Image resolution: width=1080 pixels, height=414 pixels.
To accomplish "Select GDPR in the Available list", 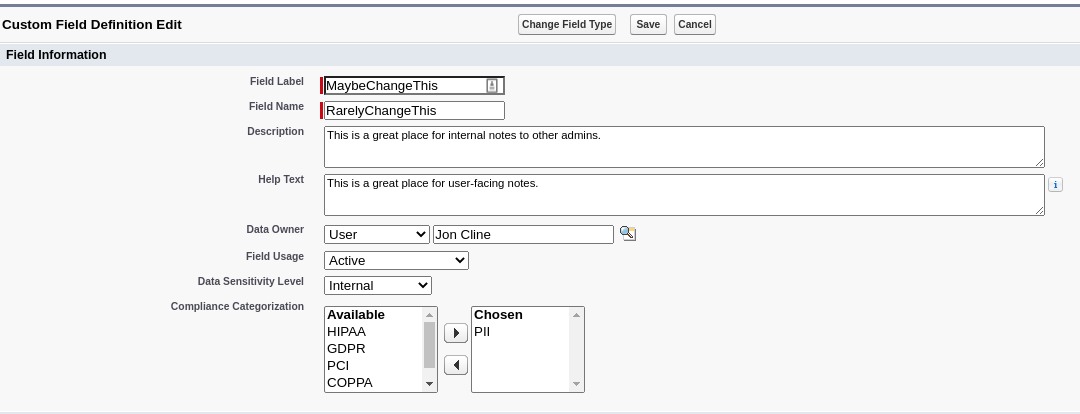I will click(347, 349).
